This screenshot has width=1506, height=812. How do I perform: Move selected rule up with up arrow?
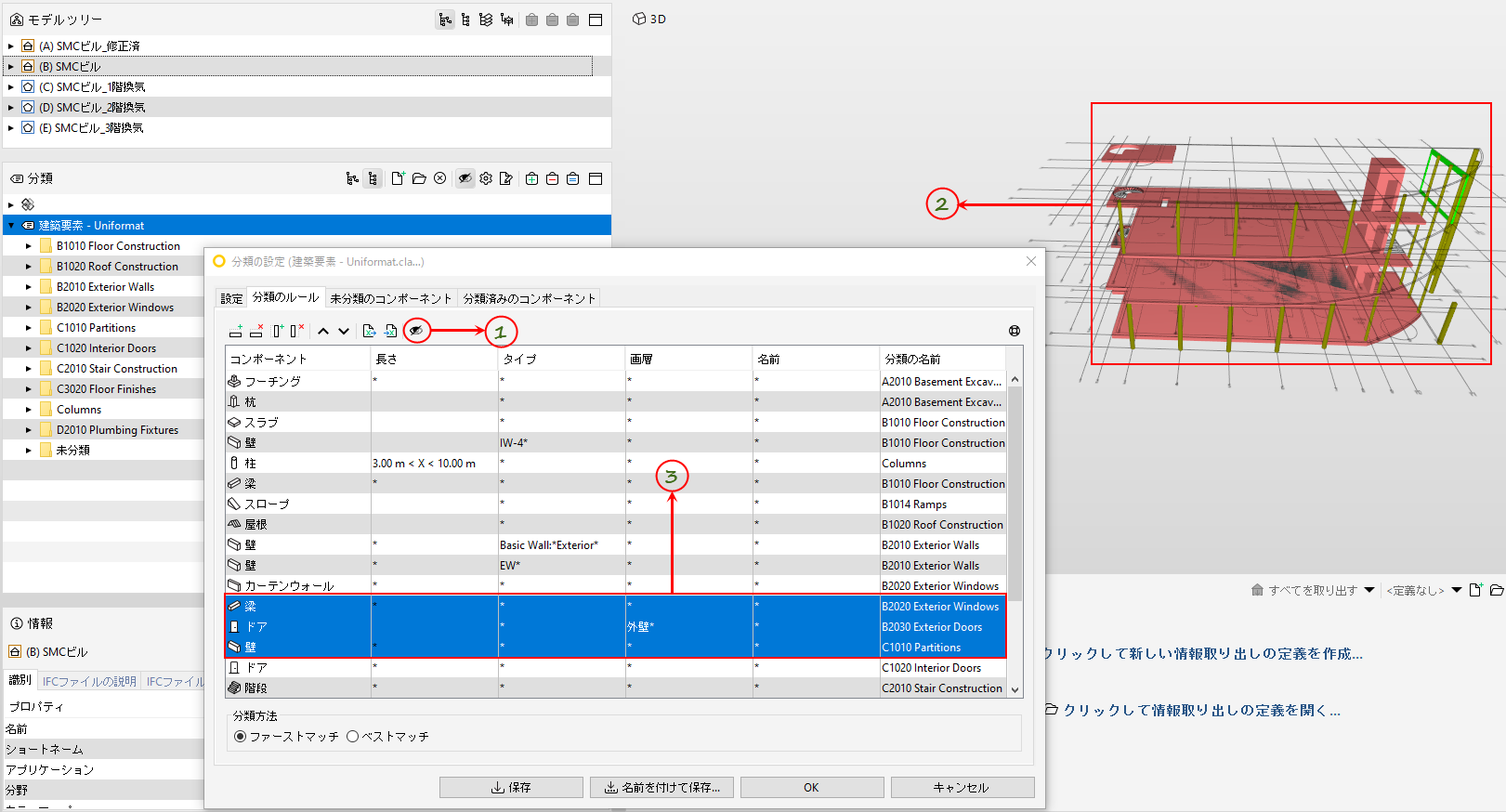tap(323, 331)
